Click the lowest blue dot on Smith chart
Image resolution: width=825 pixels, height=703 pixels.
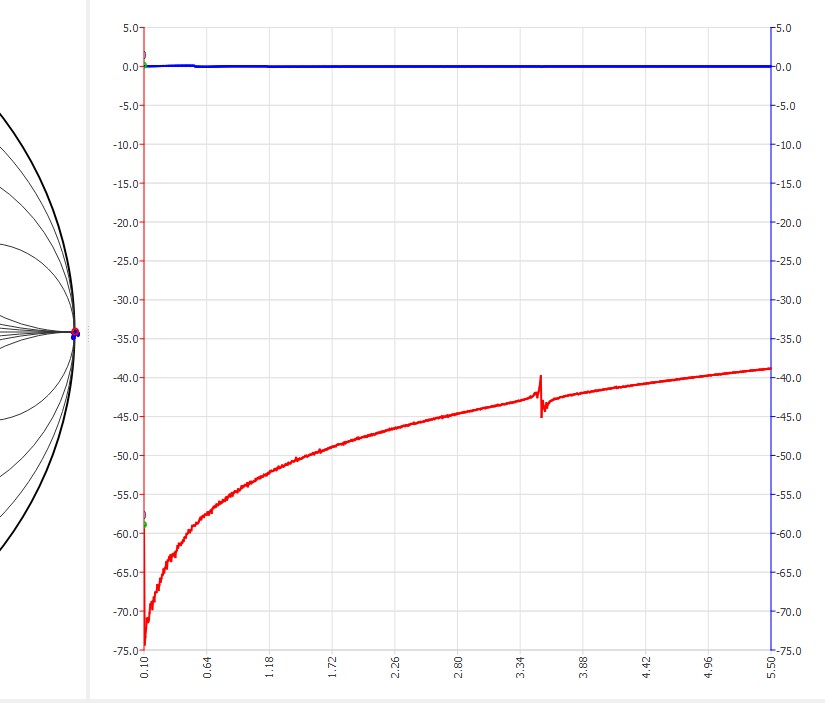pos(74,337)
